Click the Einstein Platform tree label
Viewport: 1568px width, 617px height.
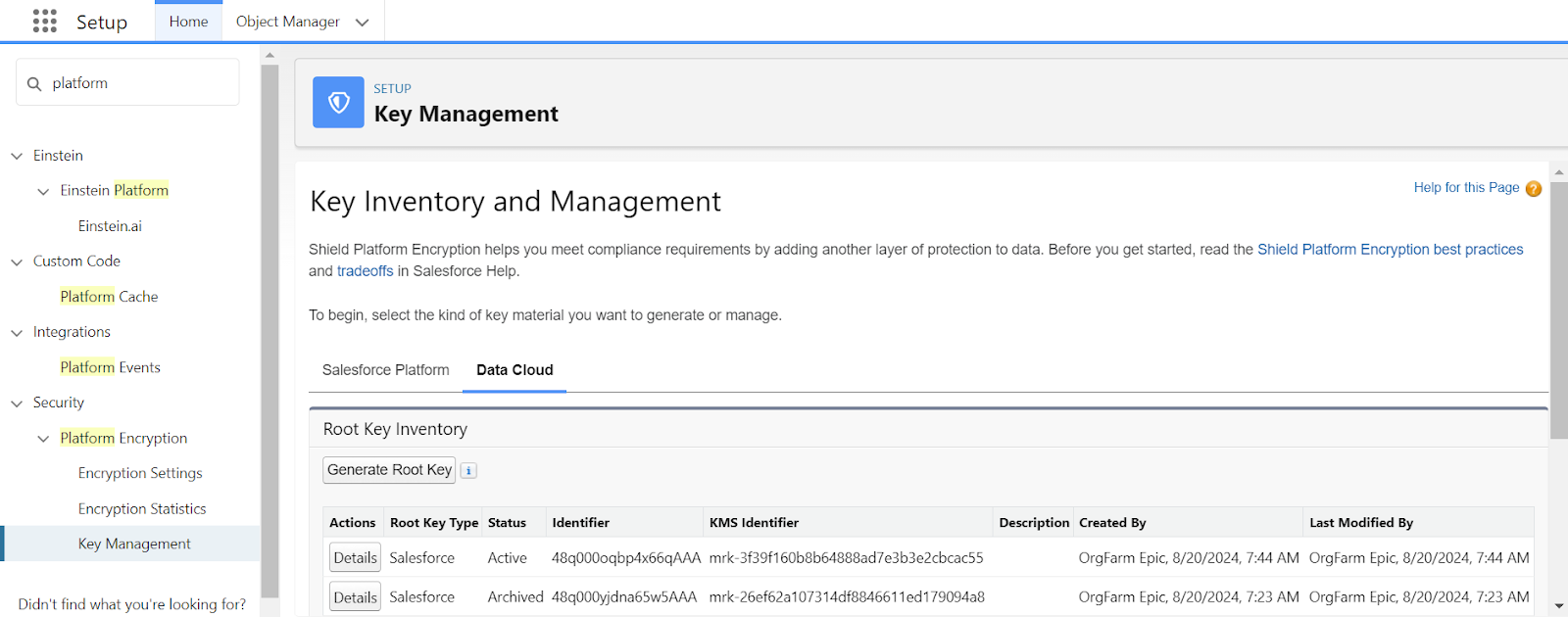pos(114,190)
